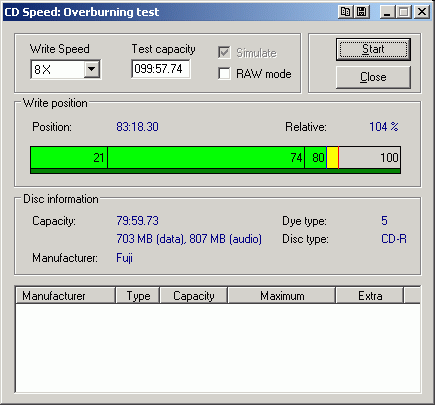435x405 pixels.
Task: Click the yellow overburn segment of progress bar
Action: (x=332, y=157)
